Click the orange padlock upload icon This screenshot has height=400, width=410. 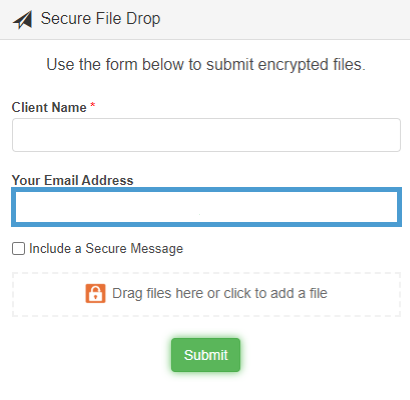(x=95, y=293)
